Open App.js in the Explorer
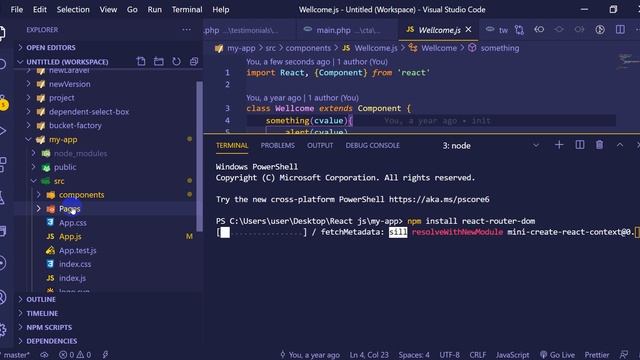Screen dimensions: 640x360 click(x=70, y=237)
